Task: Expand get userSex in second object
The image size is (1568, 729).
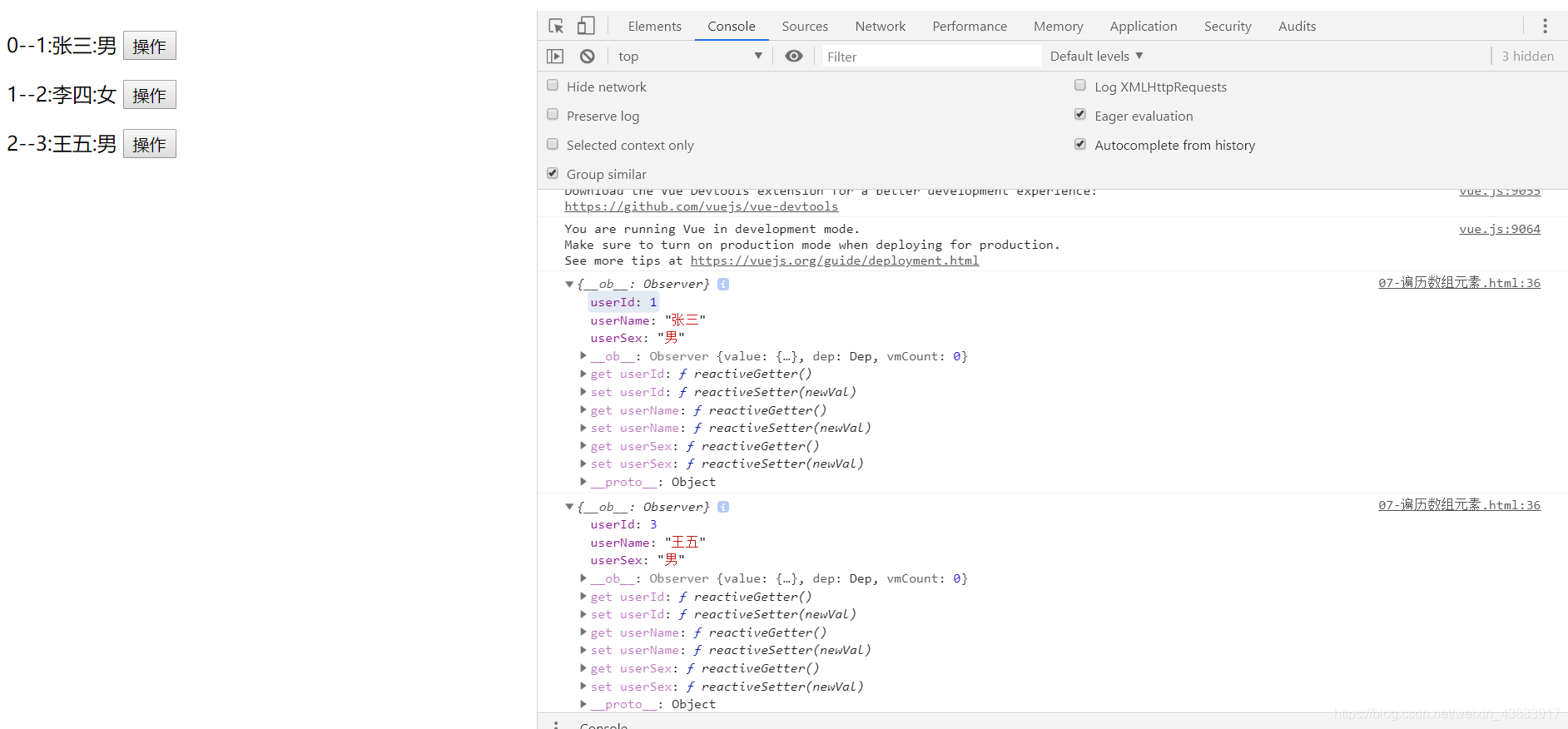Action: click(583, 668)
